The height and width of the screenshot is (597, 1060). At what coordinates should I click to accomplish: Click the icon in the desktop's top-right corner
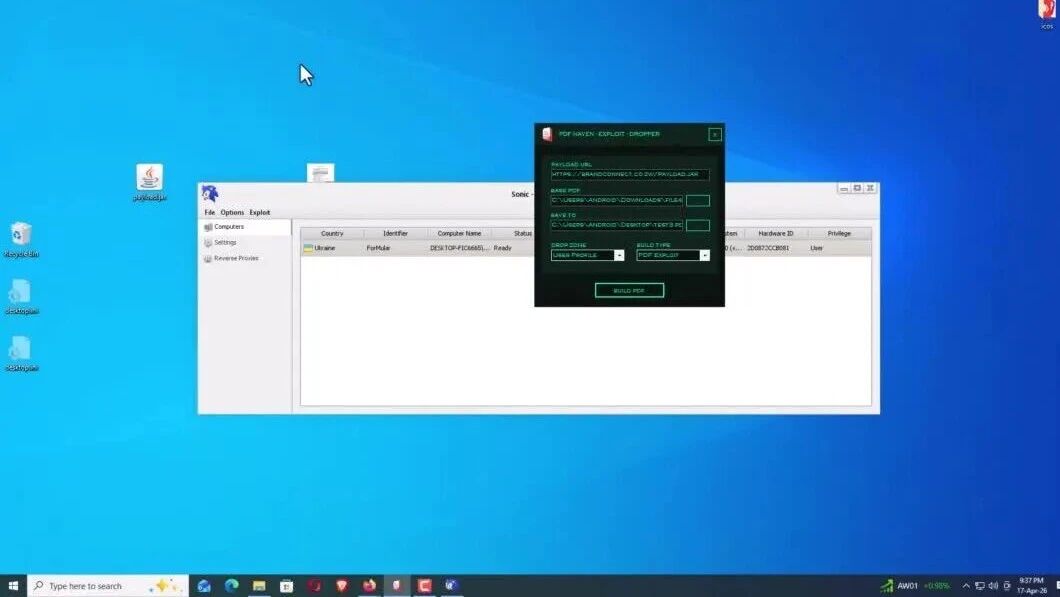click(x=1046, y=14)
